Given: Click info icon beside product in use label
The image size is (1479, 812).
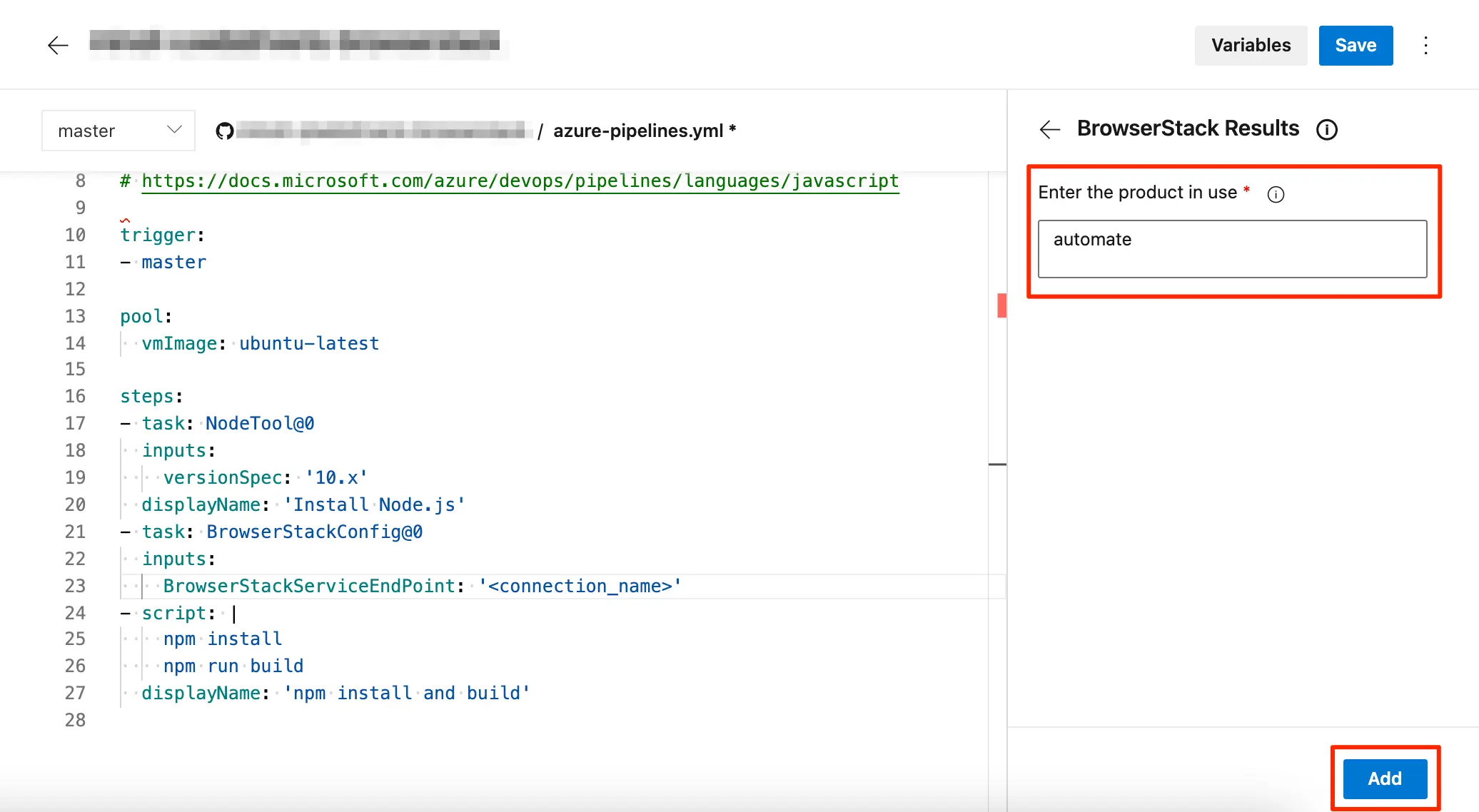Looking at the screenshot, I should tap(1276, 194).
